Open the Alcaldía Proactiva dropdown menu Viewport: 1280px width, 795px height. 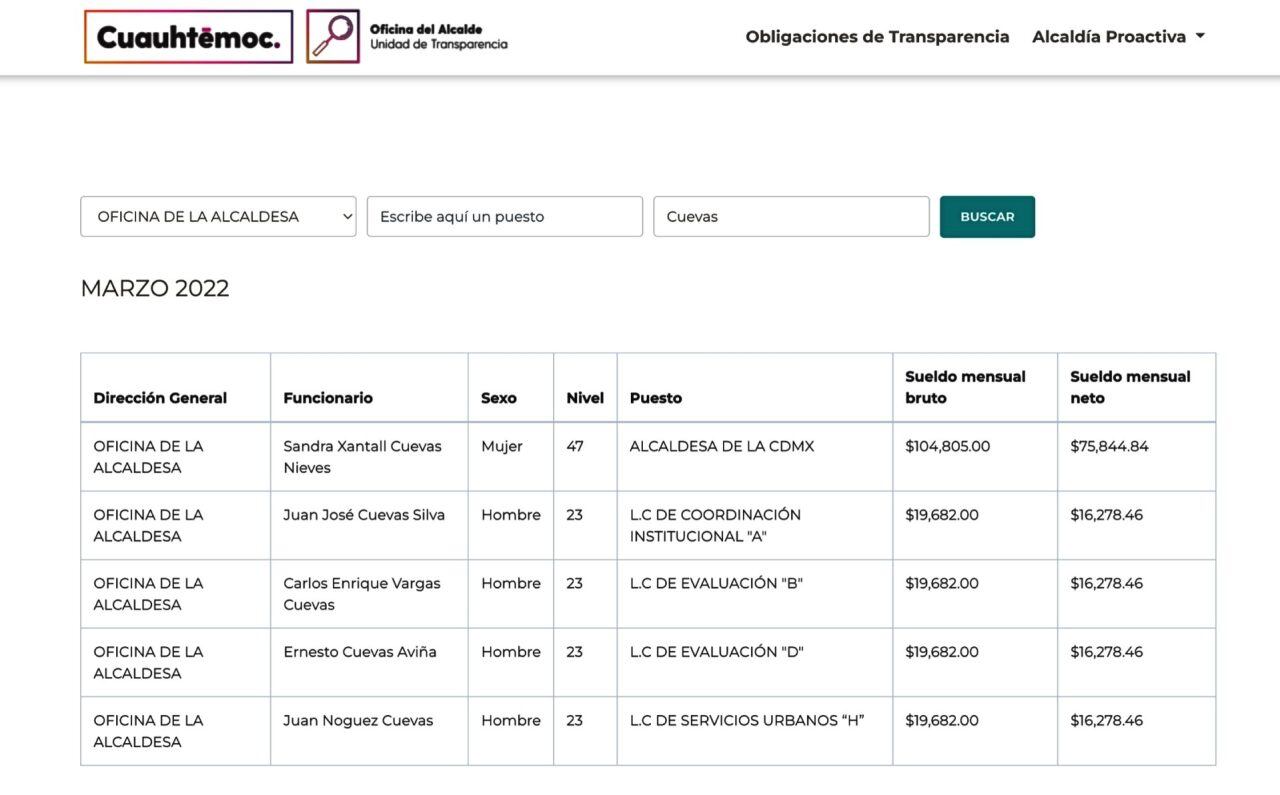(x=1110, y=36)
